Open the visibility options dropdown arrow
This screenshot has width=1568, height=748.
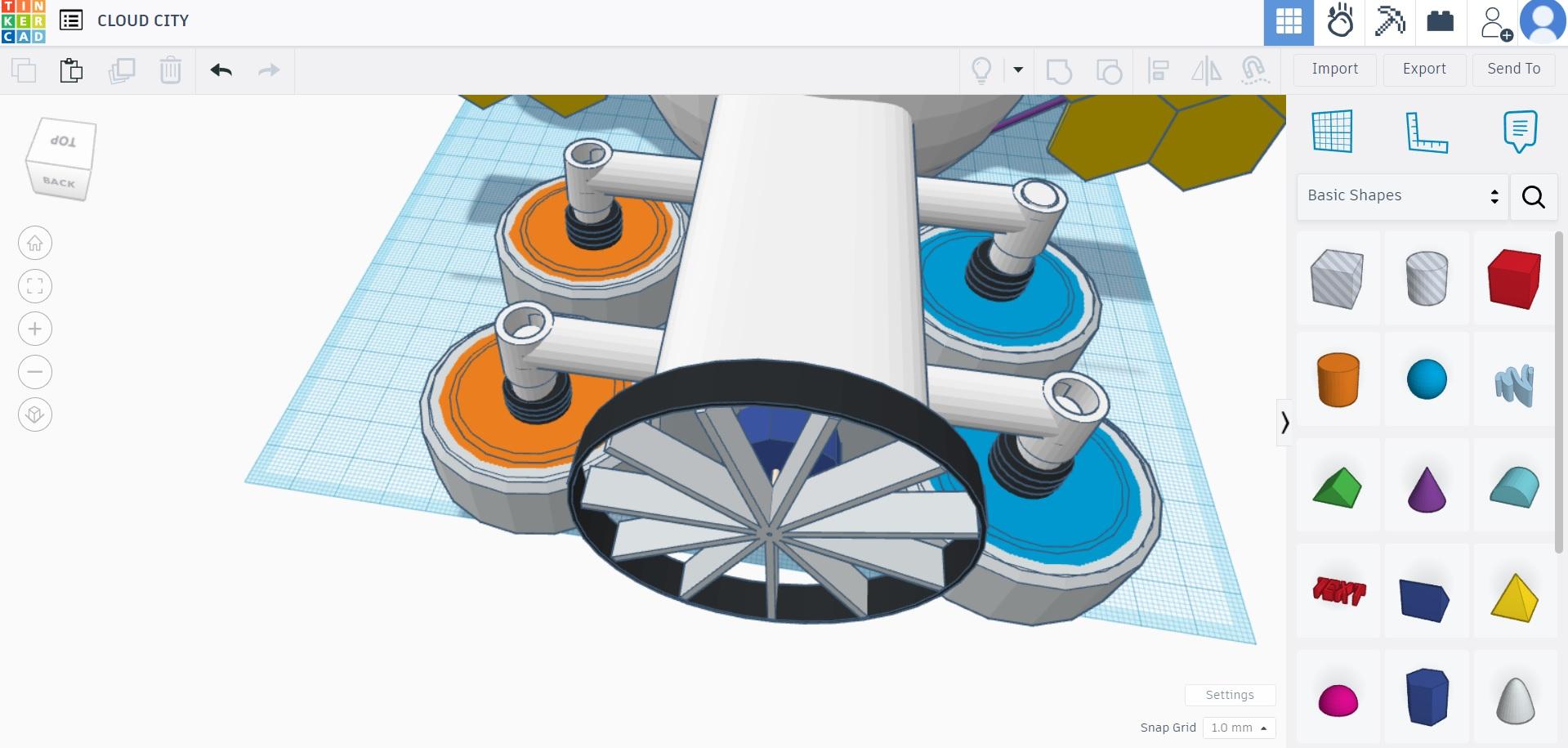point(1018,69)
